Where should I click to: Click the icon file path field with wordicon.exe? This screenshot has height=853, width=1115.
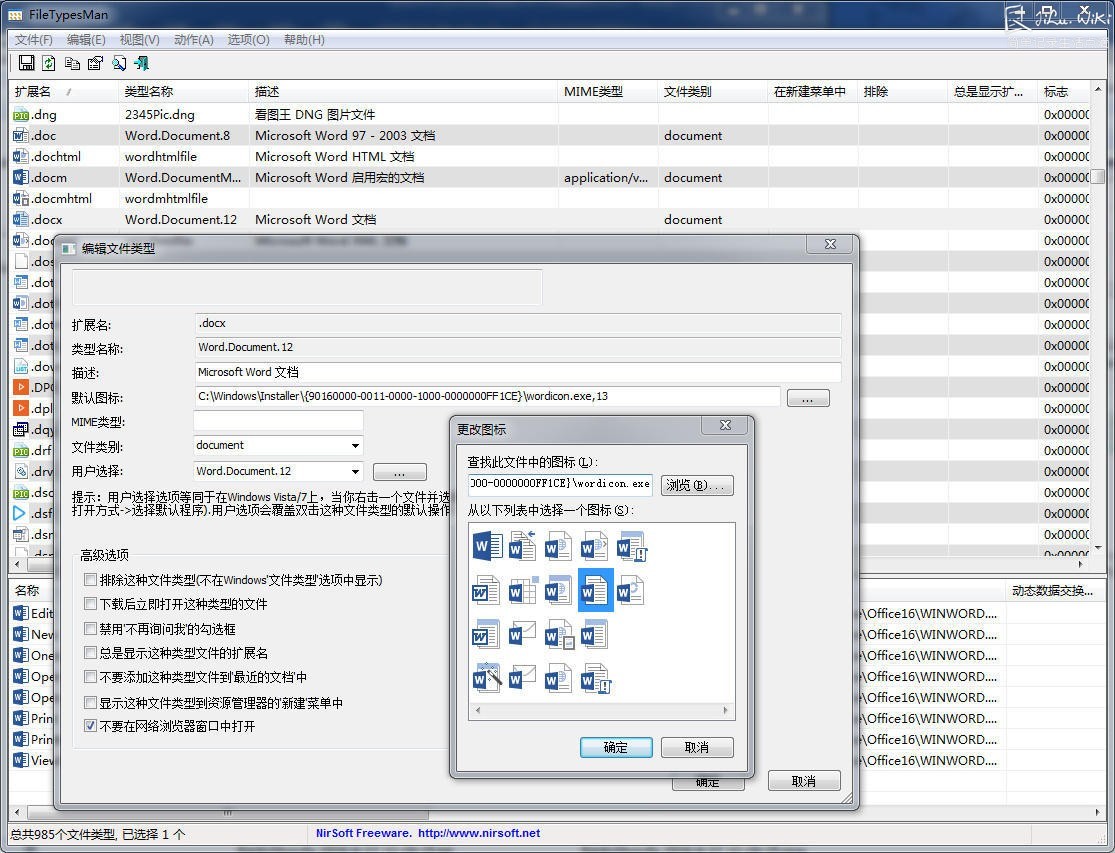(x=560, y=483)
